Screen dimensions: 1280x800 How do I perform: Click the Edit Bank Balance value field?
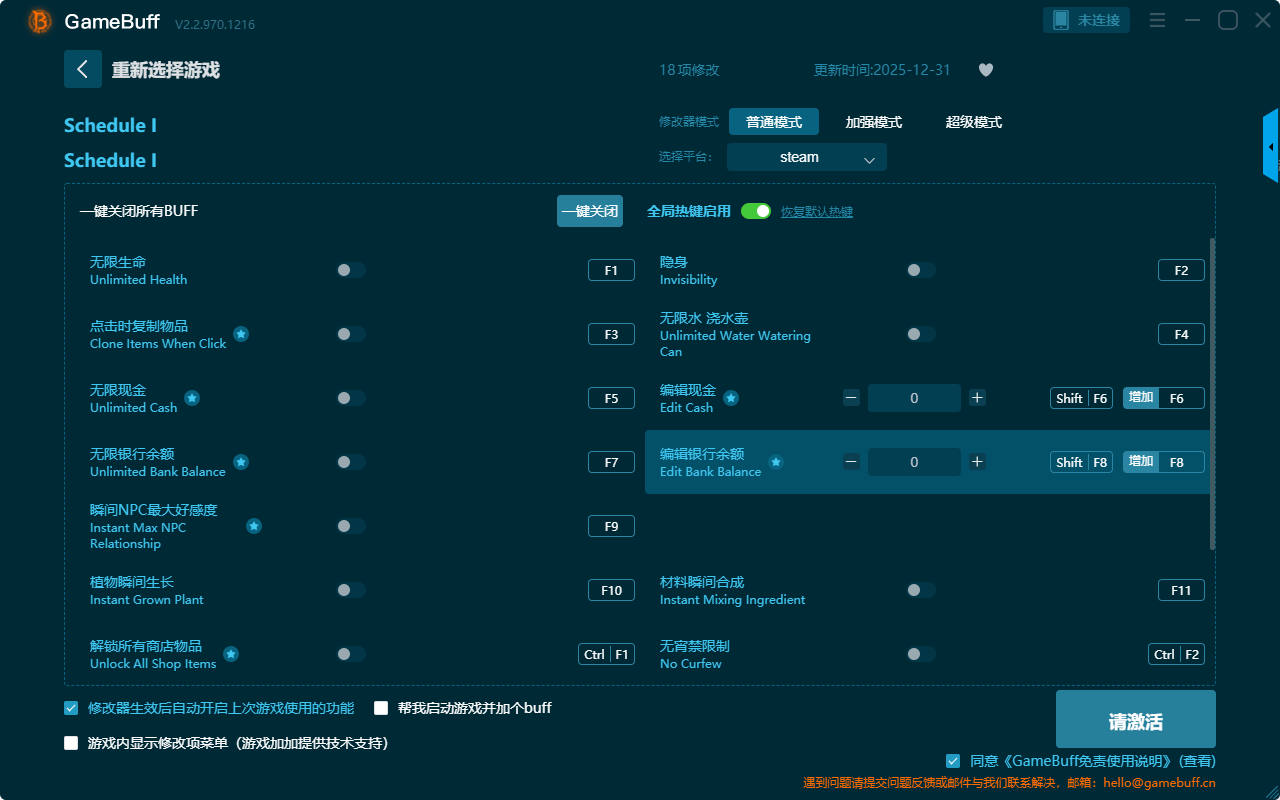click(x=914, y=462)
